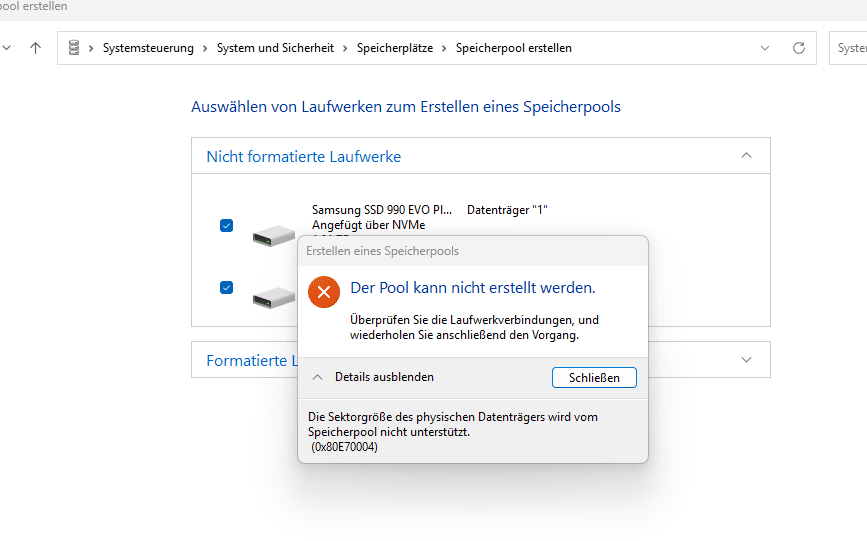Click the up arrow navigation button
This screenshot has height=541, width=867.
[x=35, y=48]
